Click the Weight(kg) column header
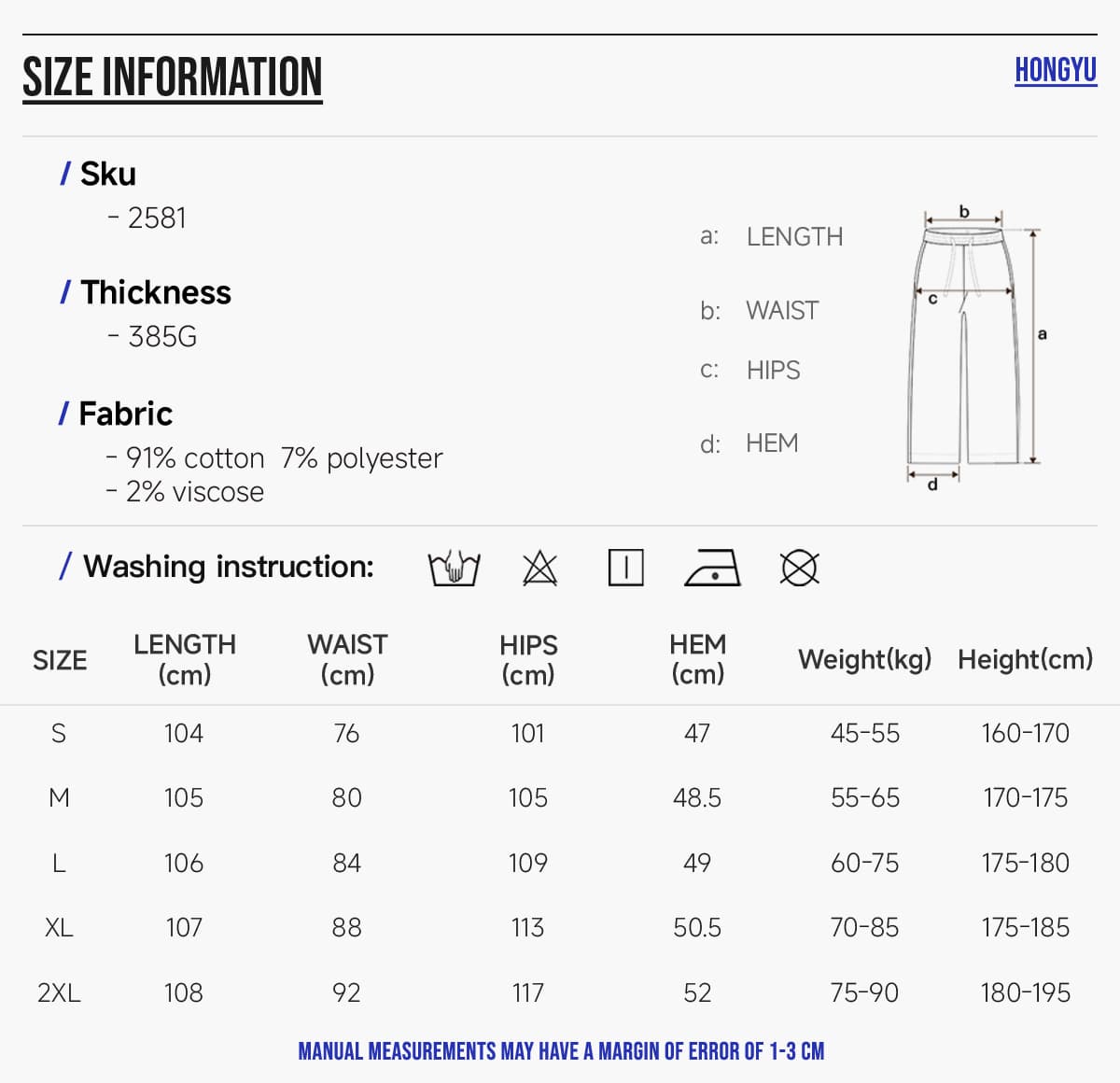Image resolution: width=1120 pixels, height=1083 pixels. tap(865, 659)
